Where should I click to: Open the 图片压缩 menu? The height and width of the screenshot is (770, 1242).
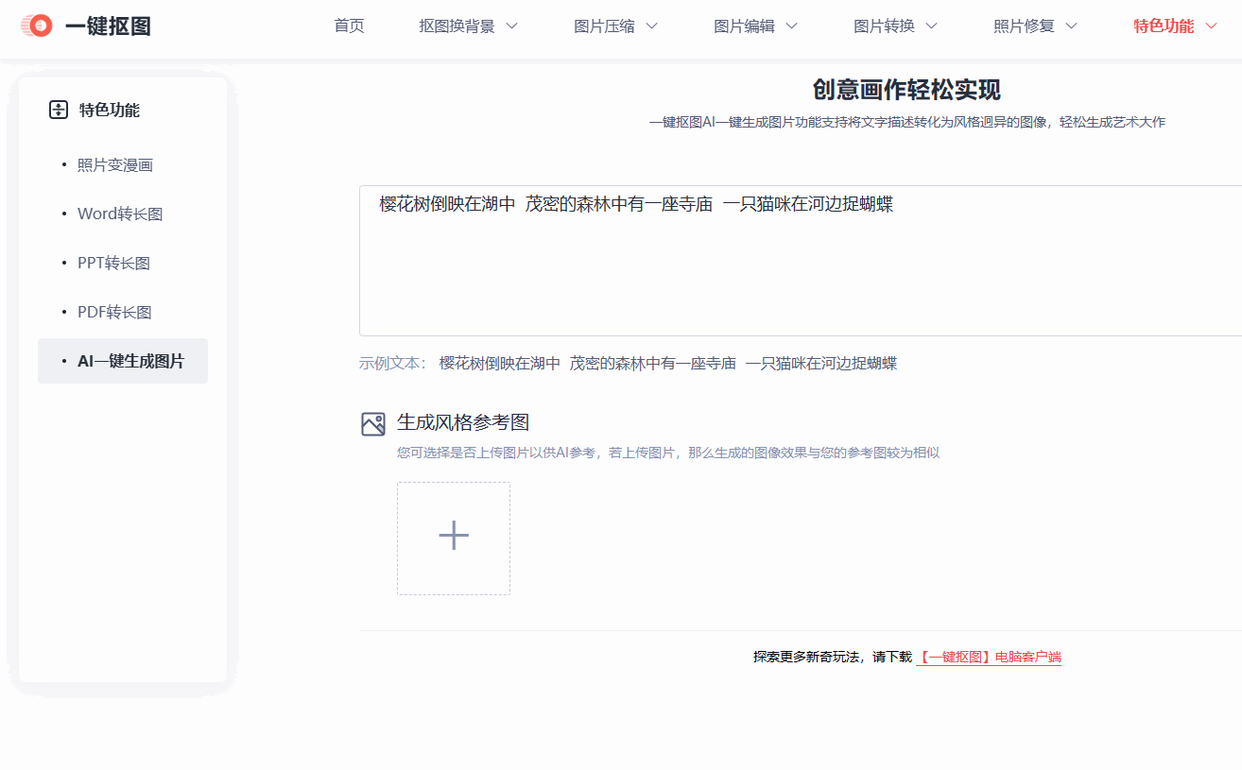604,26
